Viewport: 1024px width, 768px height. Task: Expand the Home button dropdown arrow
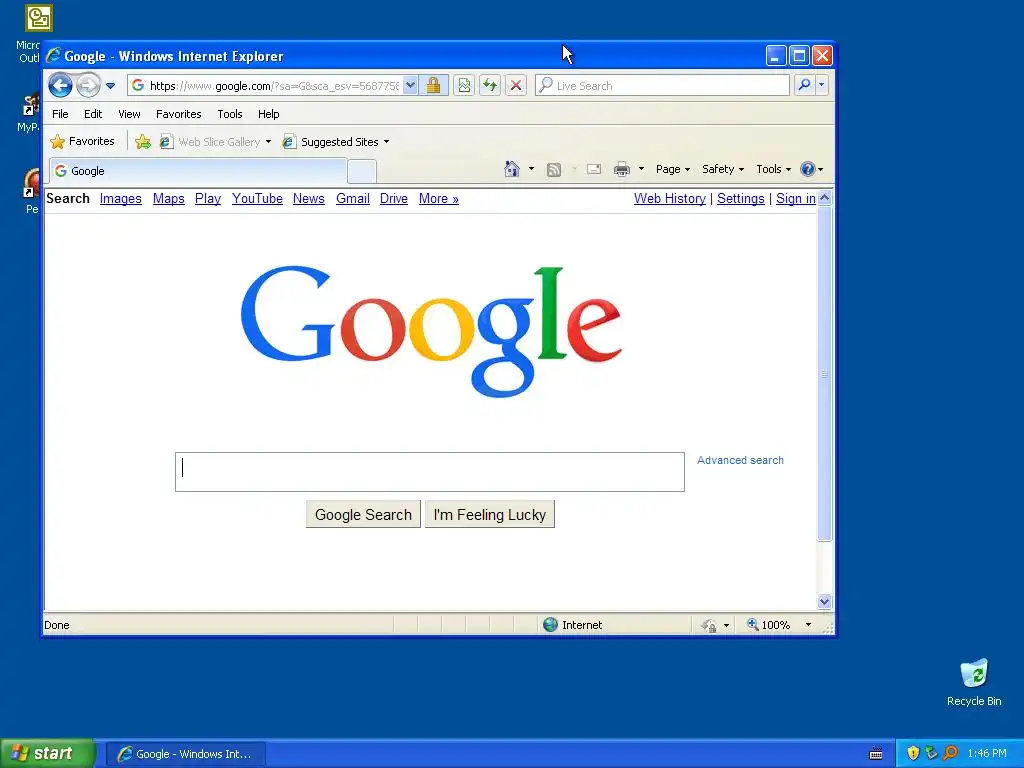[531, 169]
